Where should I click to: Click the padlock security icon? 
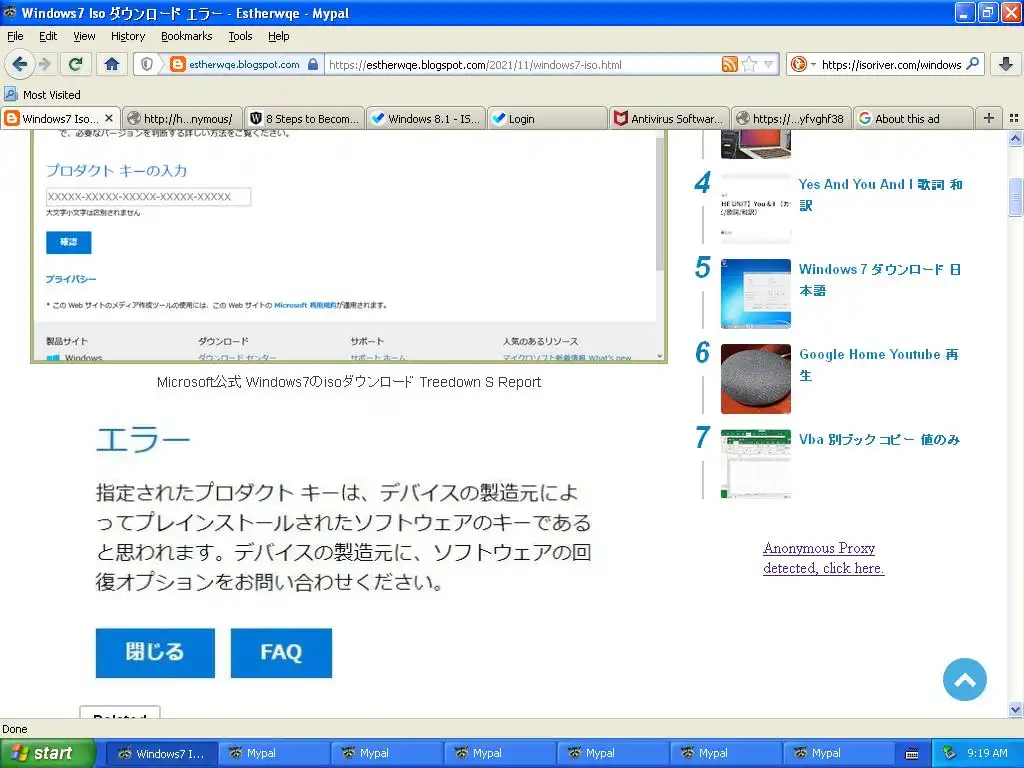[x=313, y=65]
